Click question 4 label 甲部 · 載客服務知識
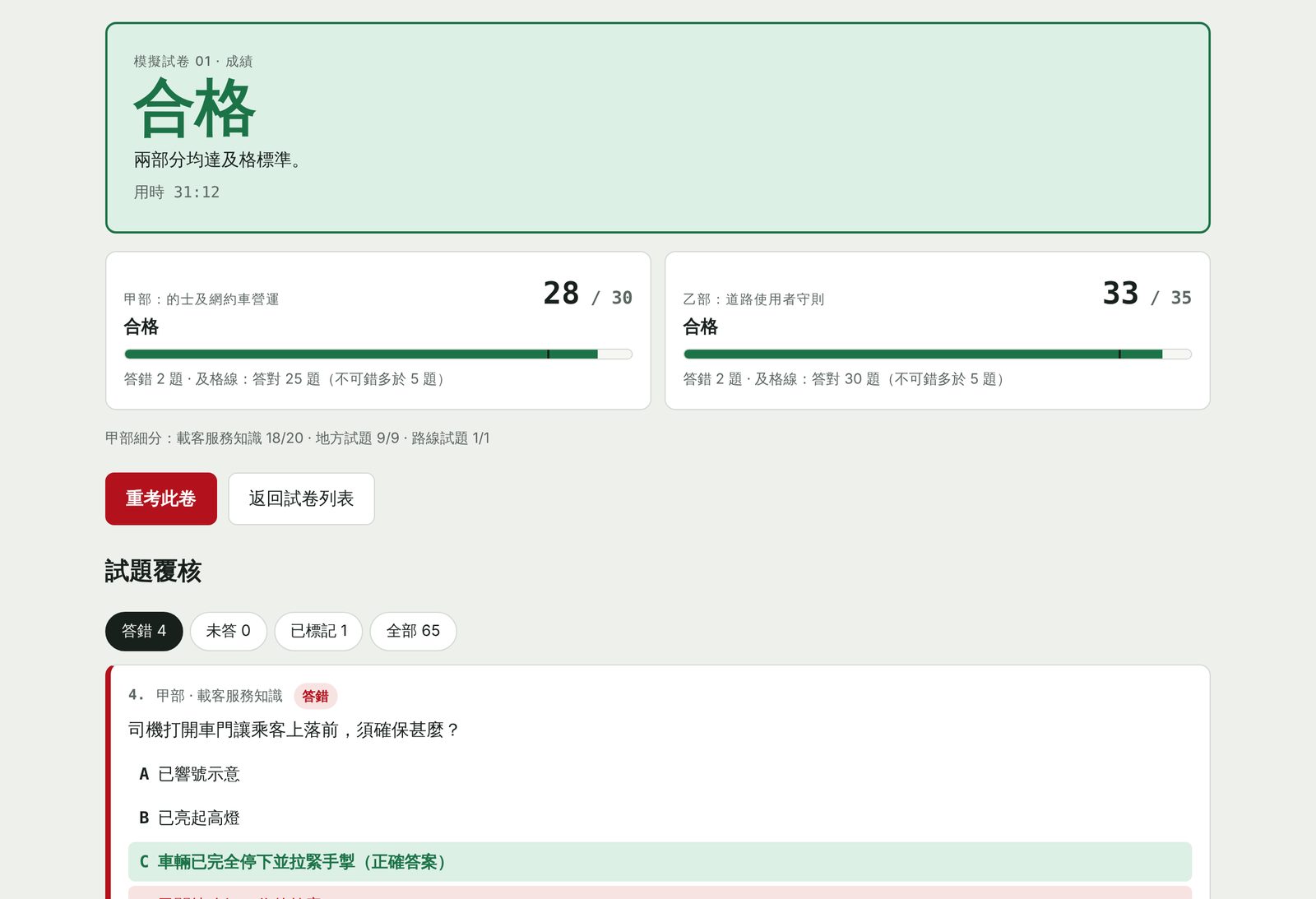Image resolution: width=1316 pixels, height=899 pixels. tap(220, 696)
